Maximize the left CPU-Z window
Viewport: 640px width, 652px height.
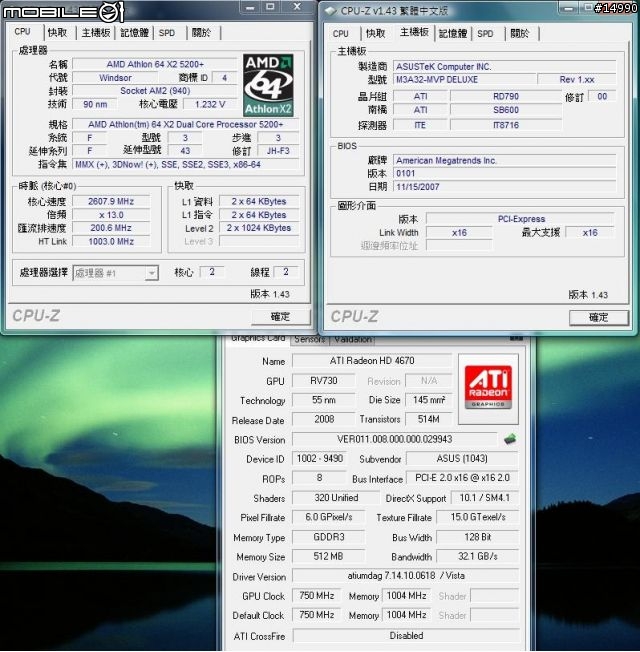(271, 7)
